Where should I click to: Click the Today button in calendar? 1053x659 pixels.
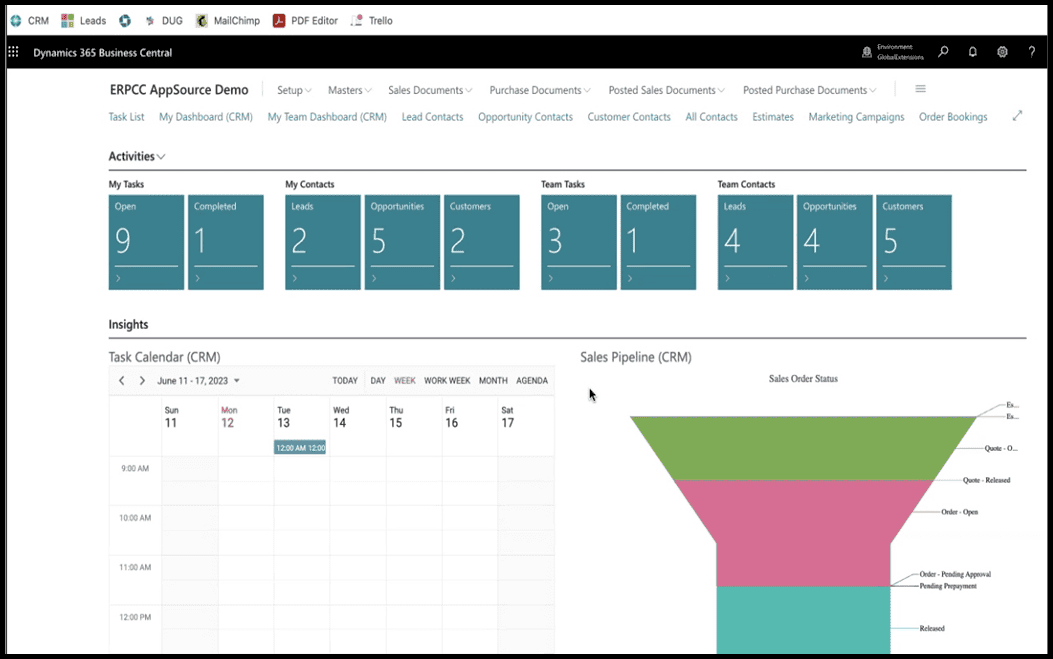345,381
